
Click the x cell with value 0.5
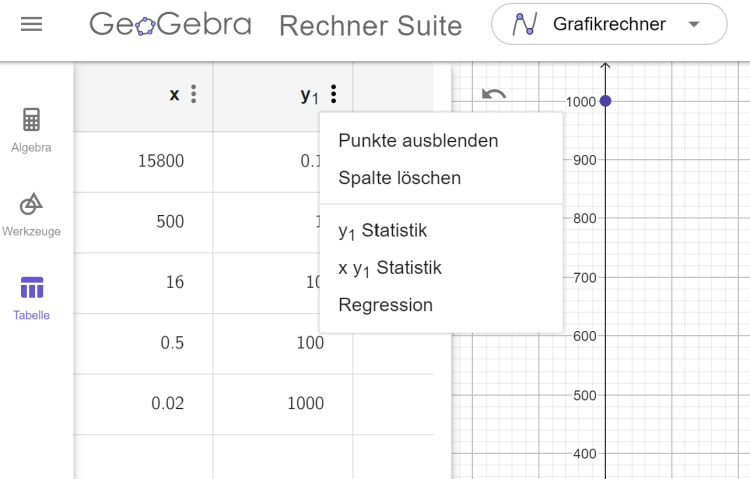143,344
